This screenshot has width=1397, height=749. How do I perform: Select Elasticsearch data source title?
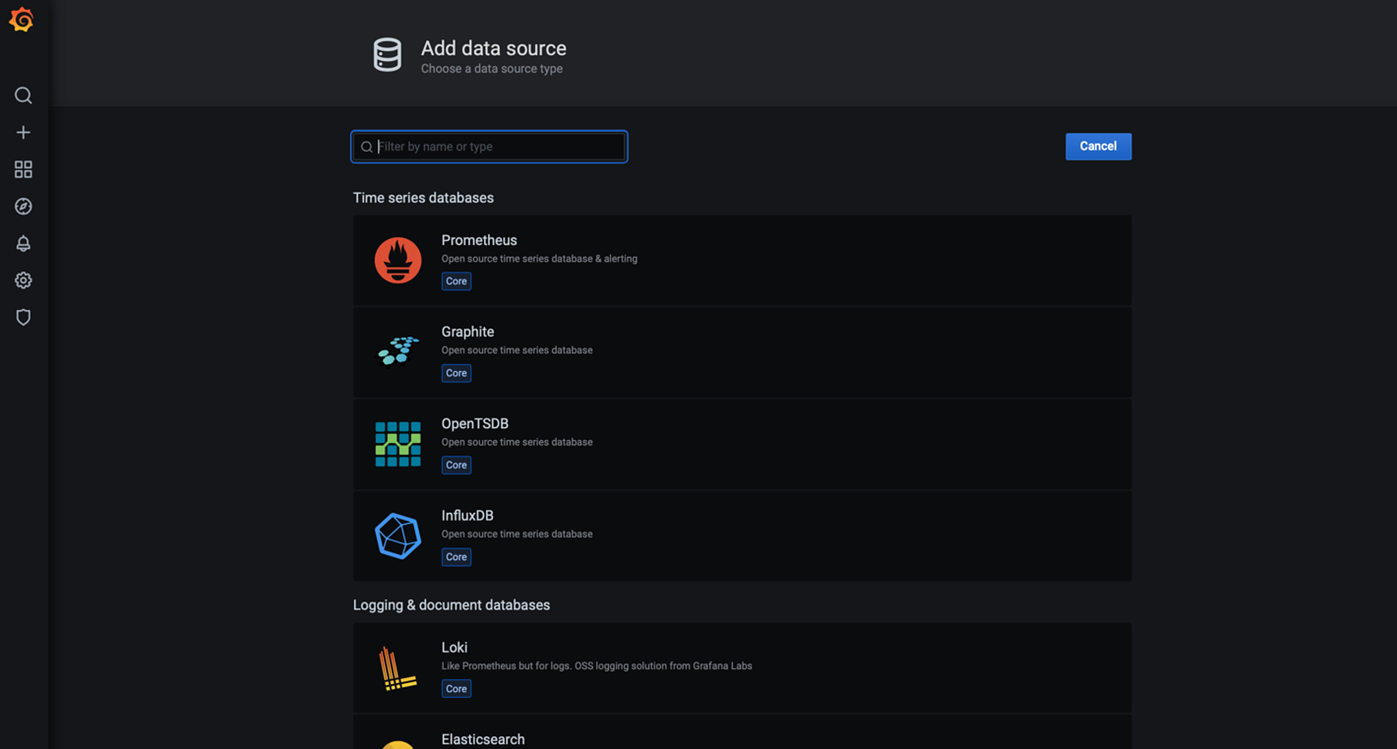(483, 740)
